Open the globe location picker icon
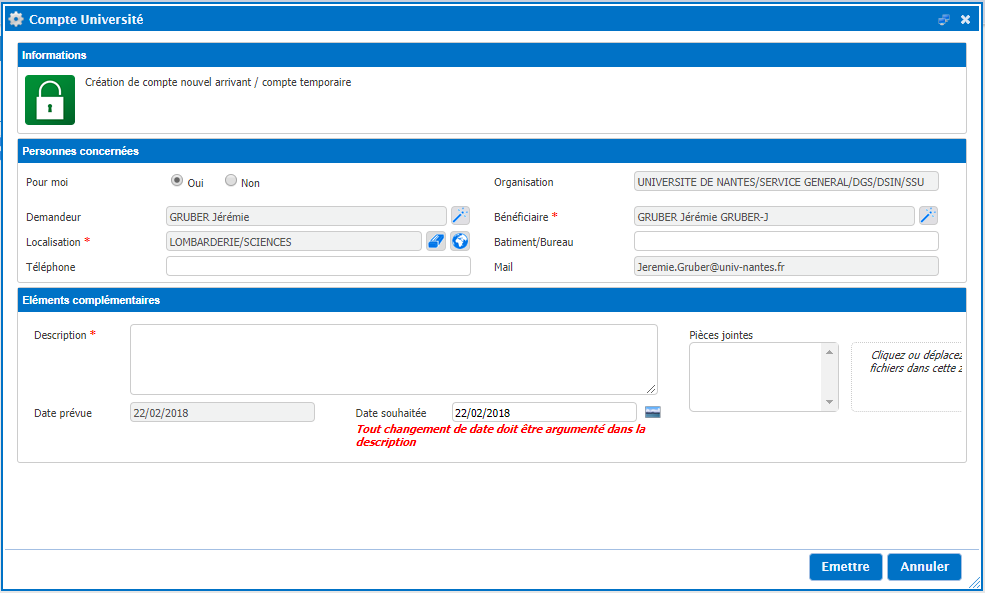 point(460,241)
